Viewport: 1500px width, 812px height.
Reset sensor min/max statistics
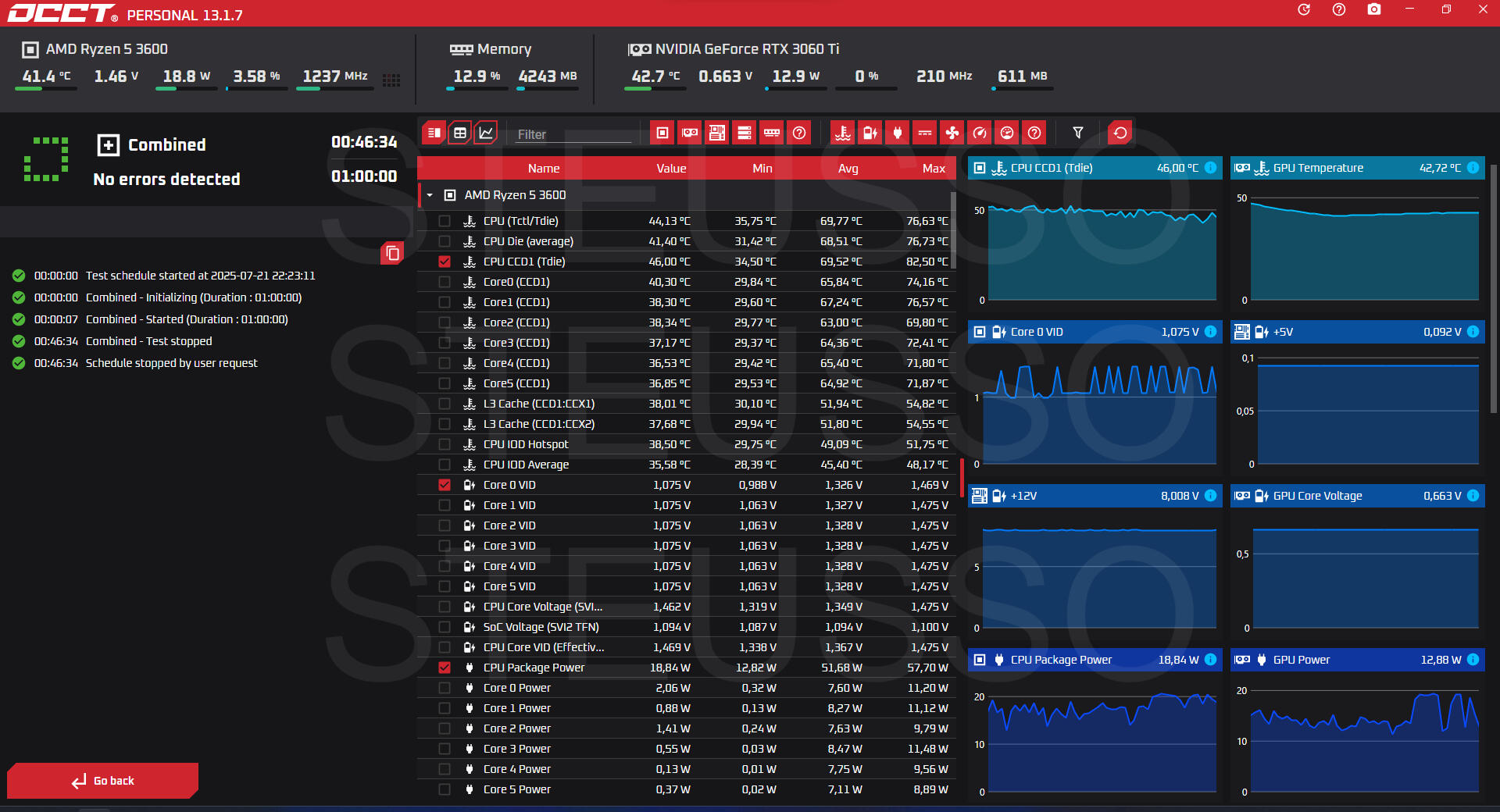pyautogui.click(x=1120, y=133)
